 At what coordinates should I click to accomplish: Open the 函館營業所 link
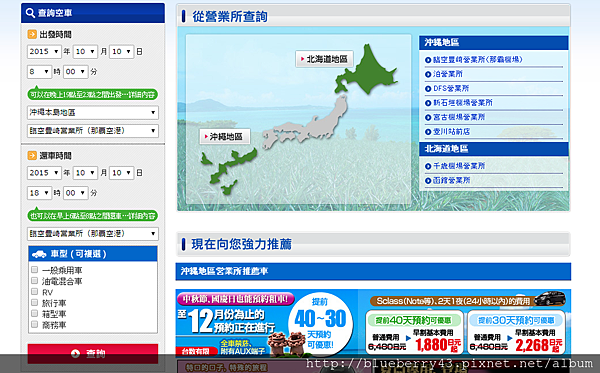point(452,181)
